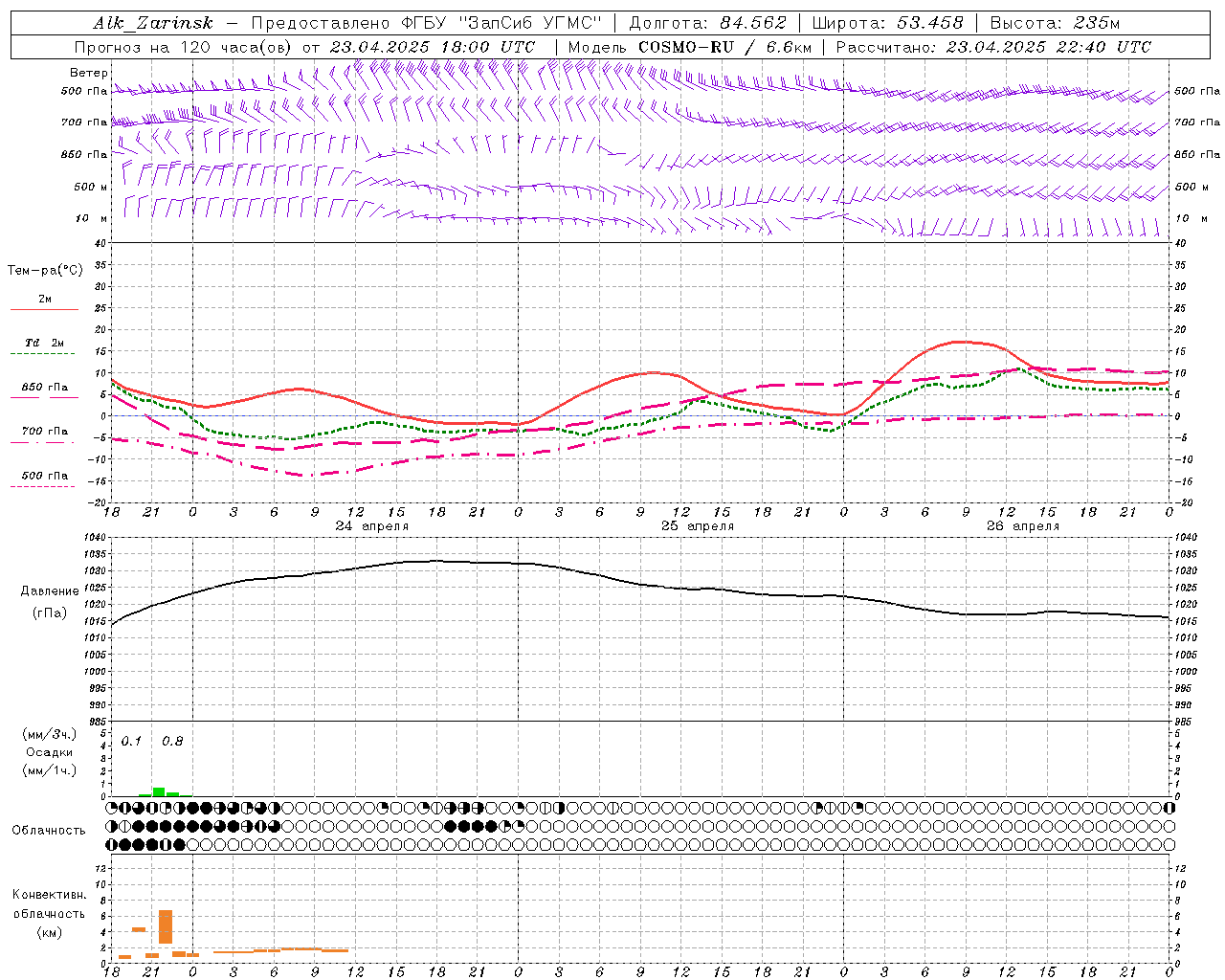The height and width of the screenshot is (980, 1225).
Task: Click the '0.1' precipitation amount value
Action: [x=131, y=742]
